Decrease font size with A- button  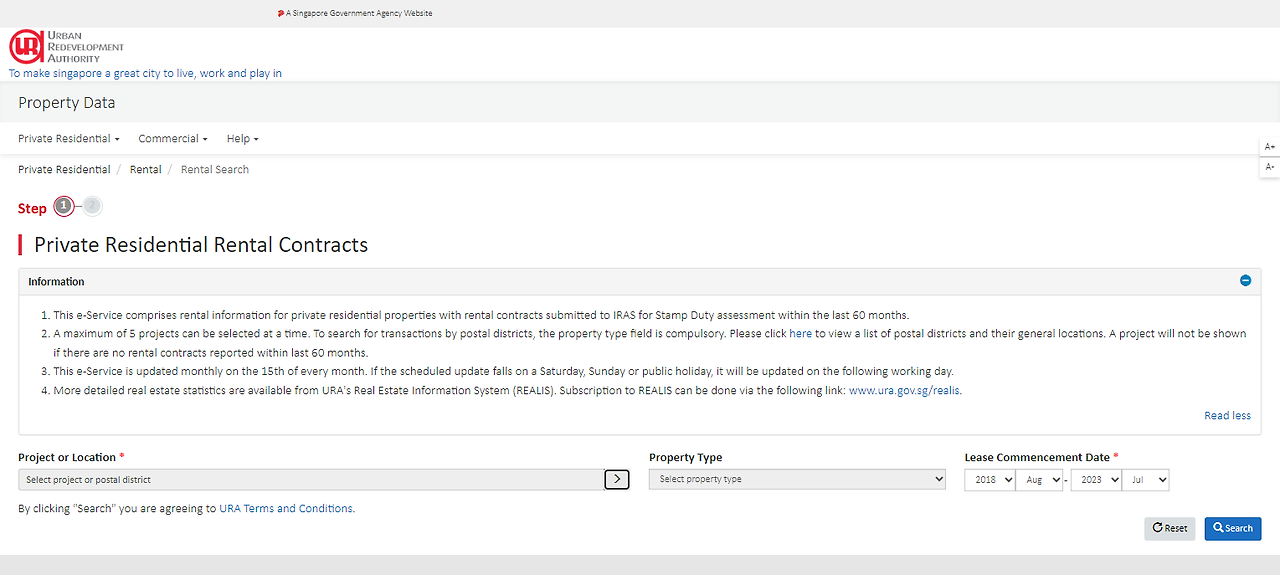(x=1270, y=167)
